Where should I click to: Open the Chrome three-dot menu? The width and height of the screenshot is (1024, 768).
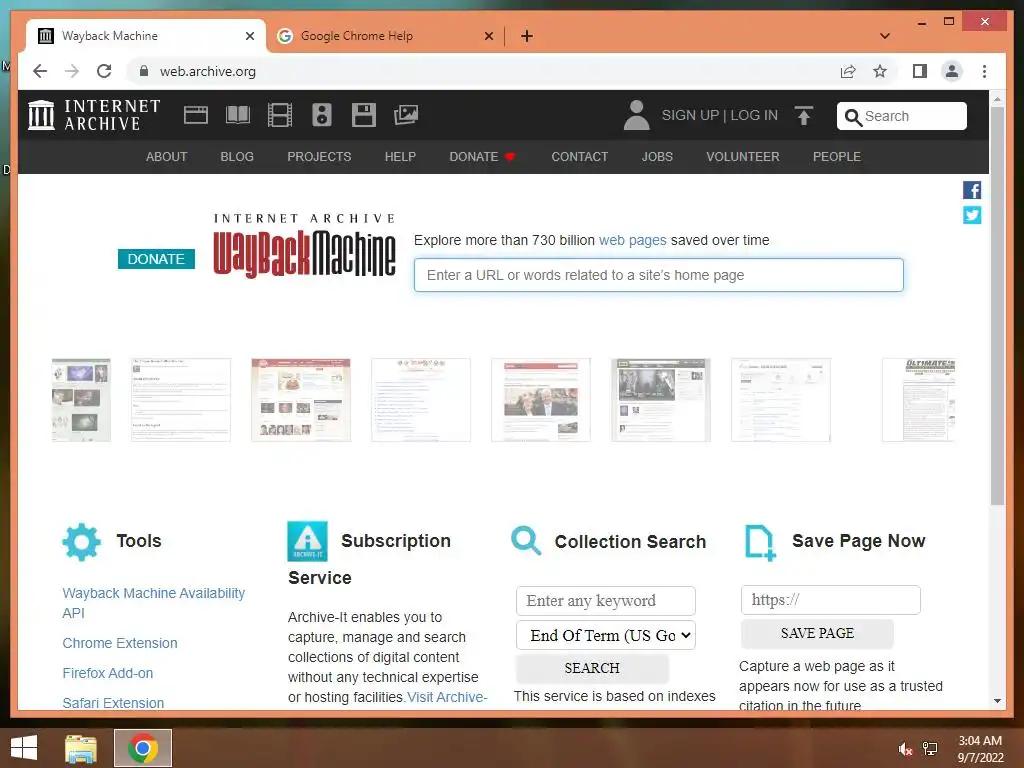click(x=984, y=71)
